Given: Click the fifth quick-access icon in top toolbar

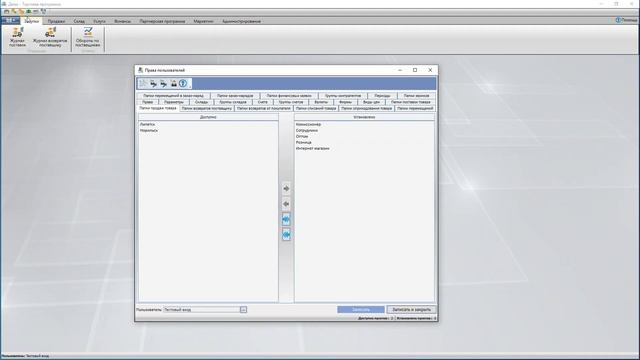Looking at the screenshot, I should 36,11.
